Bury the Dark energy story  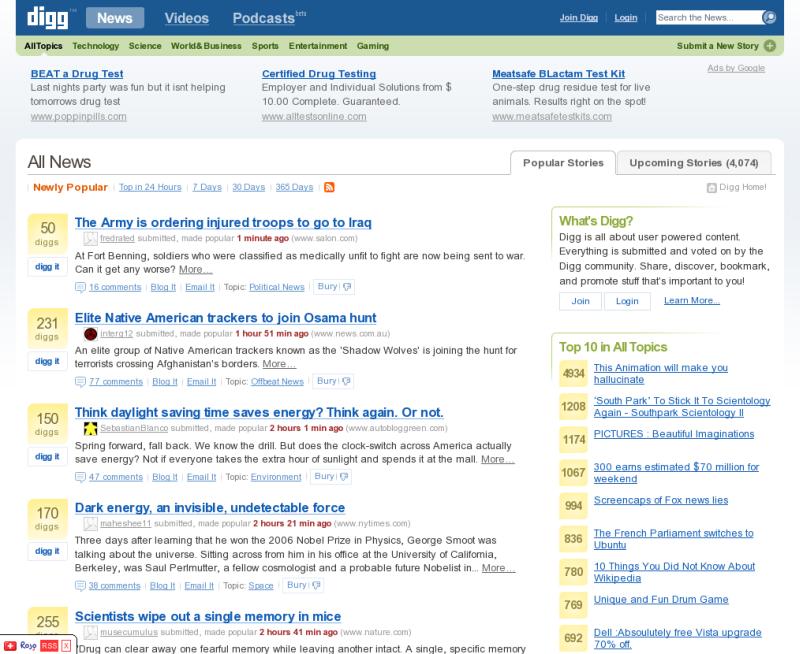click(303, 585)
